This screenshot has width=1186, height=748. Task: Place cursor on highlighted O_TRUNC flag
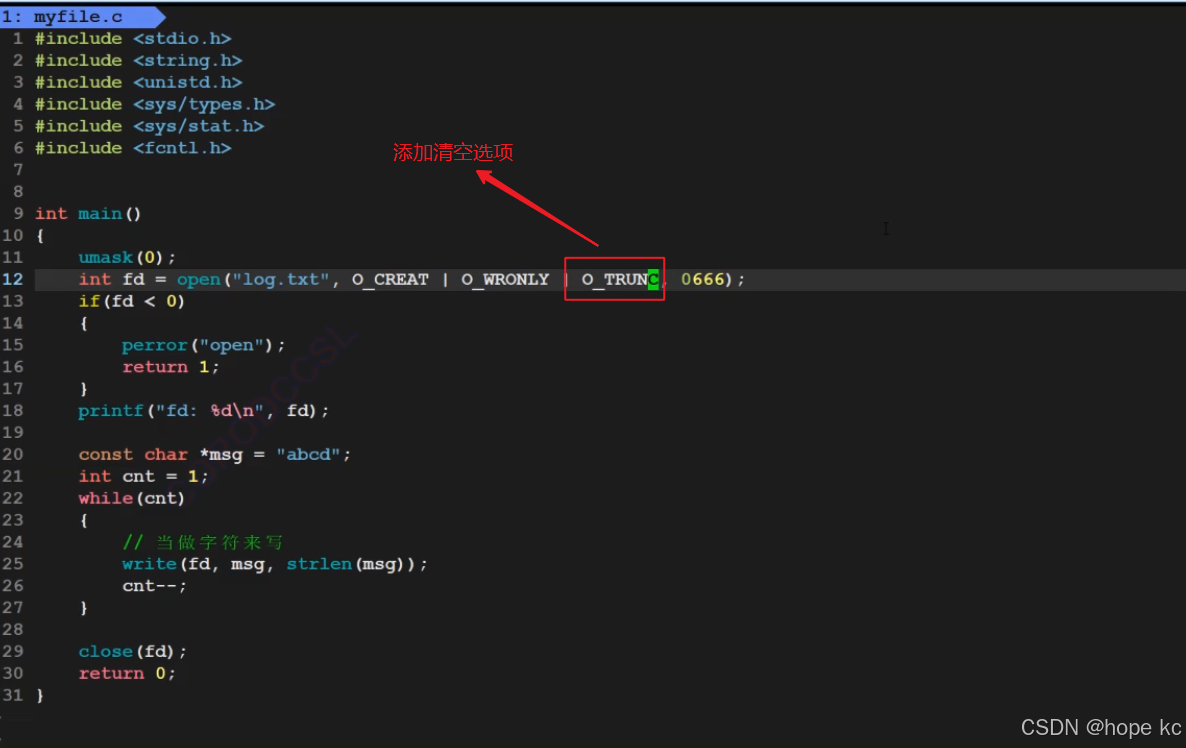pos(620,280)
